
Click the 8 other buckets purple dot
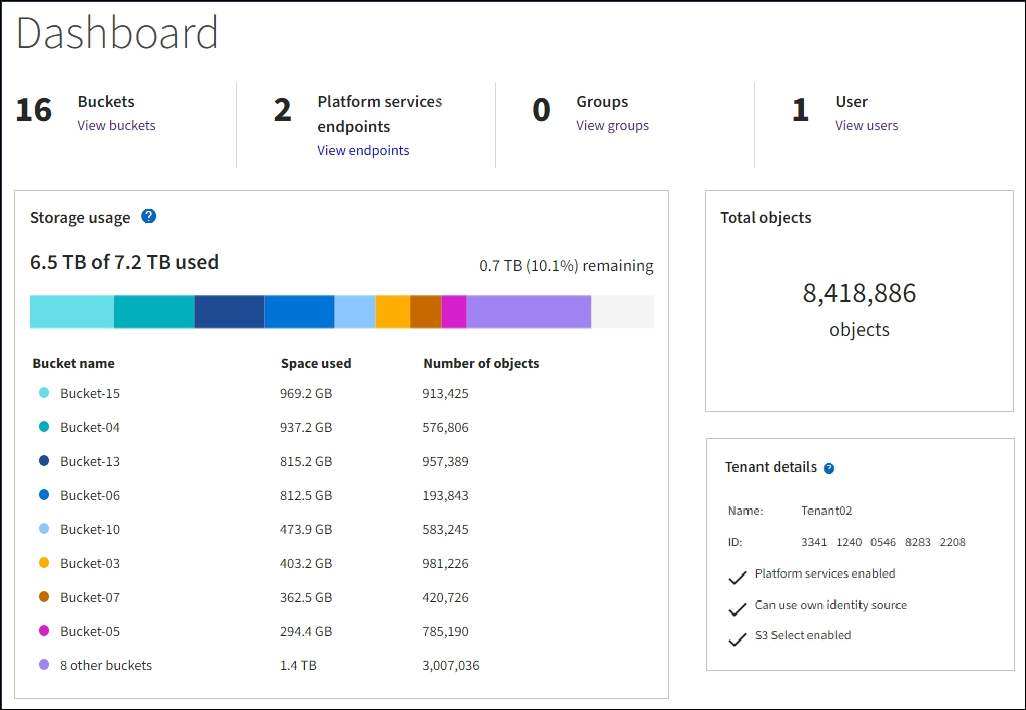[44, 666]
